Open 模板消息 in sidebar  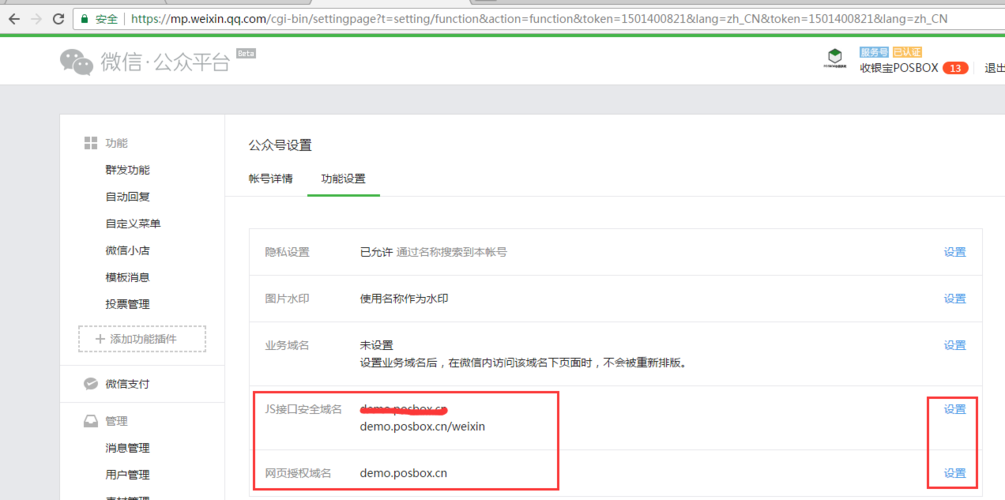pos(128,278)
